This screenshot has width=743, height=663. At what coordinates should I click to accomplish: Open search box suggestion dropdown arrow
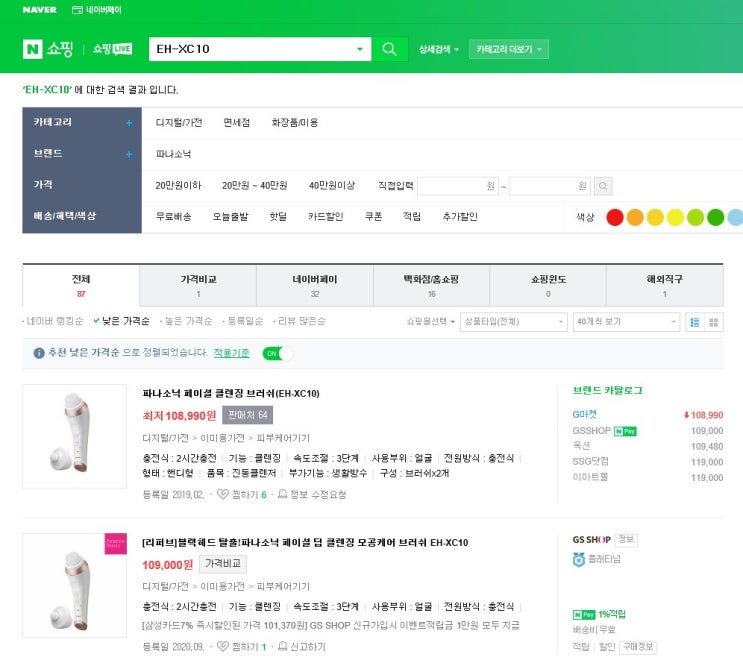[360, 49]
